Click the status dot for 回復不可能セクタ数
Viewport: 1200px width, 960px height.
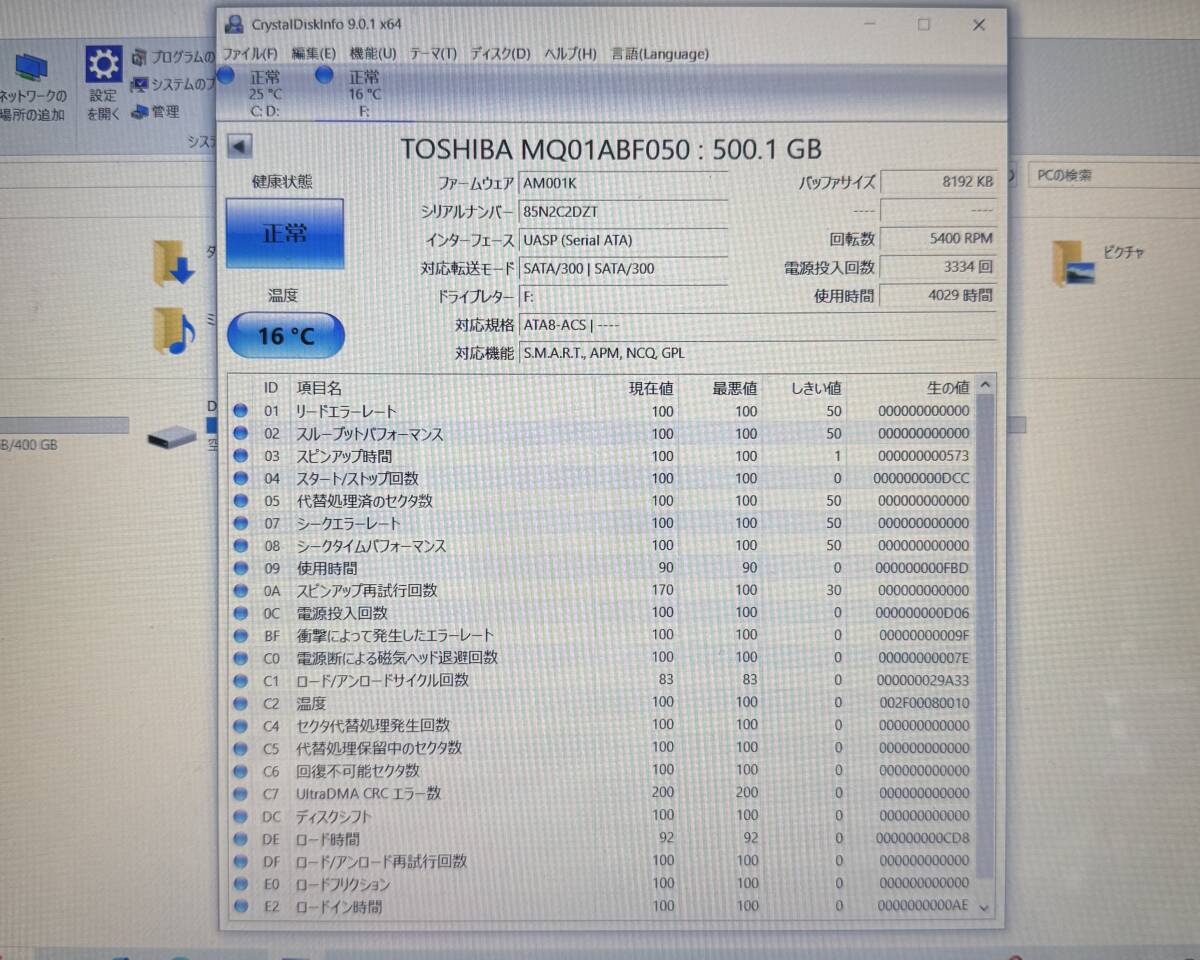(x=241, y=771)
